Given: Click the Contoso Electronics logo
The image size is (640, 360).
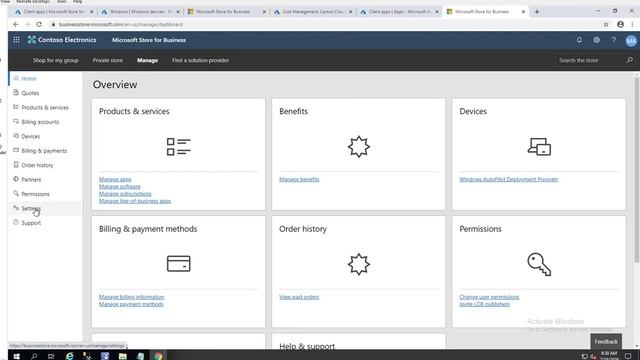Looking at the screenshot, I should (62, 40).
